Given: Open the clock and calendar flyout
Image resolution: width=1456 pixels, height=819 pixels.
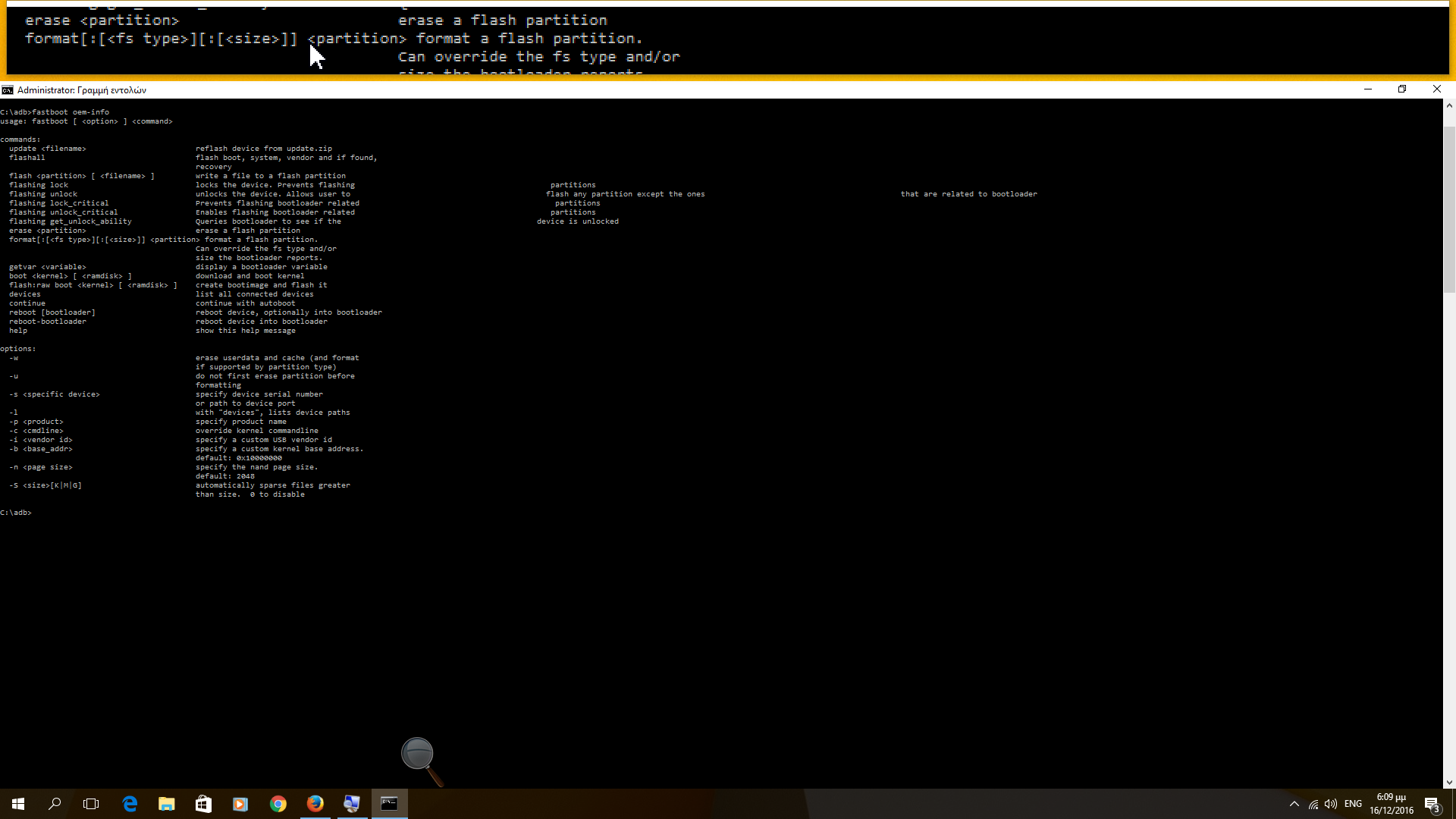Looking at the screenshot, I should point(1392,804).
